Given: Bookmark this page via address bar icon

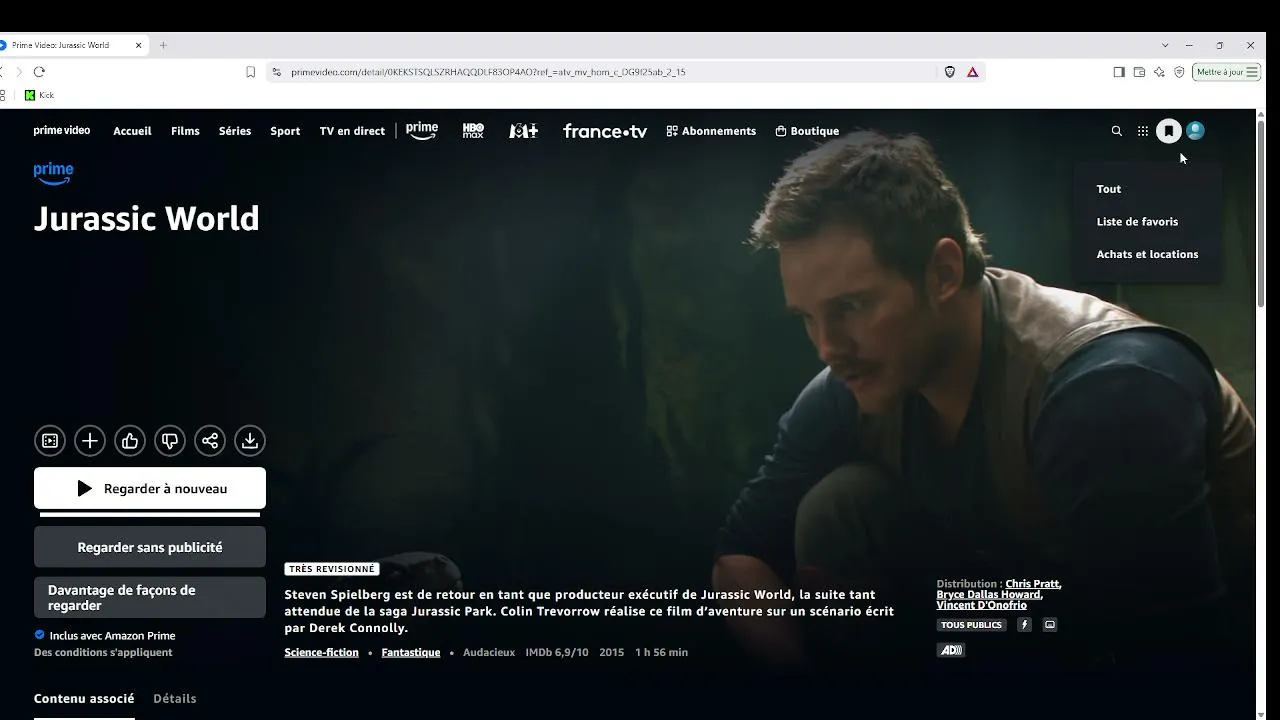Looking at the screenshot, I should pyautogui.click(x=250, y=72).
